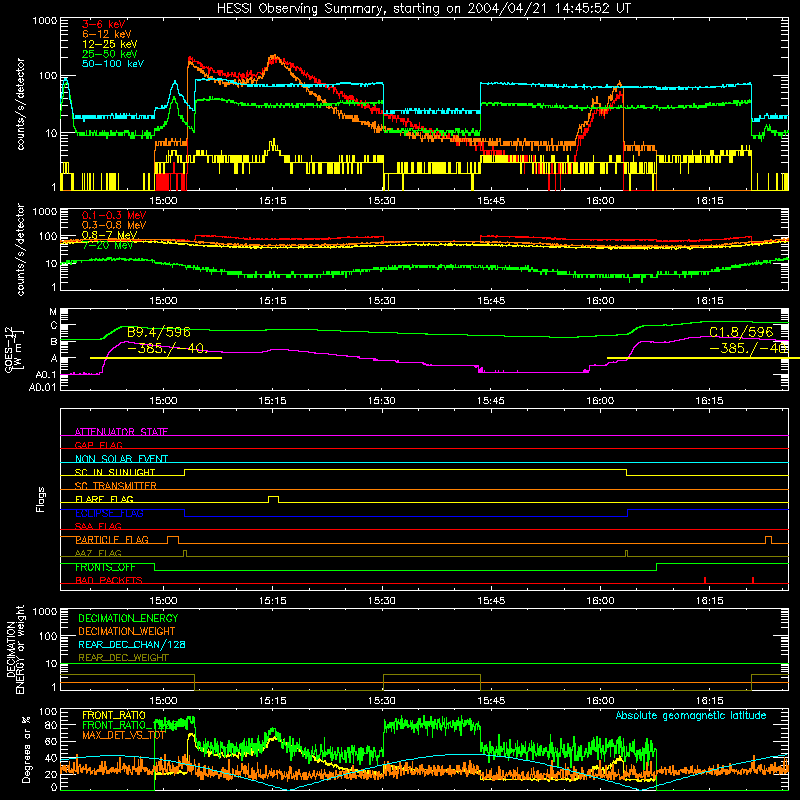
Task: Click the DECIMATION ENERGY or weight axis label
Action: 16,649
